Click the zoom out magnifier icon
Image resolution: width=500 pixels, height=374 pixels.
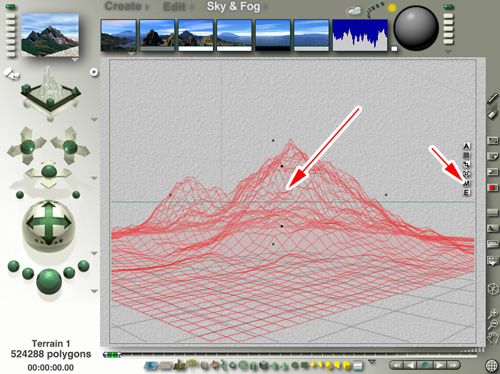(493, 324)
